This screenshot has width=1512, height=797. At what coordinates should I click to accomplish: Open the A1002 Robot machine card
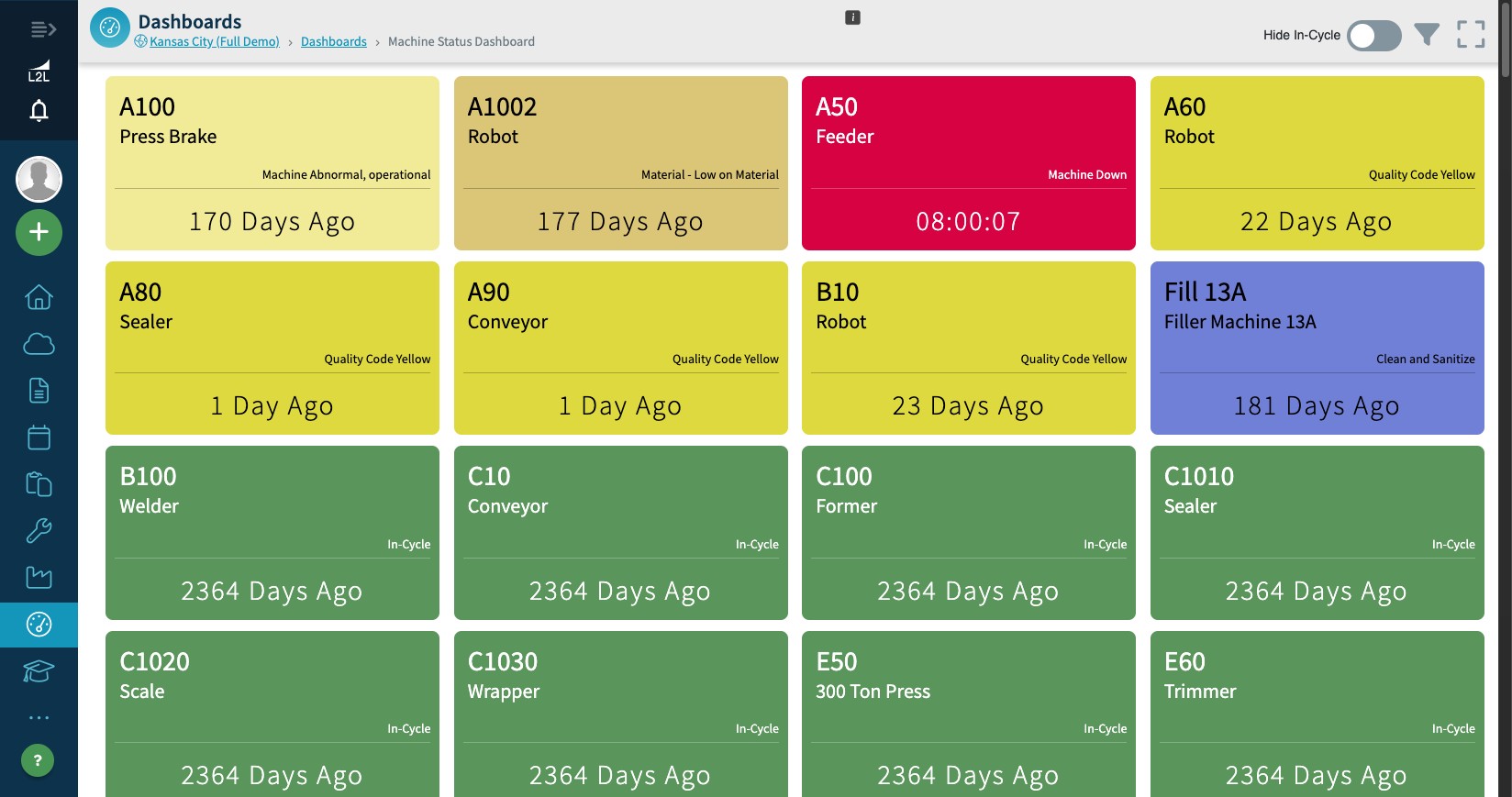click(621, 163)
